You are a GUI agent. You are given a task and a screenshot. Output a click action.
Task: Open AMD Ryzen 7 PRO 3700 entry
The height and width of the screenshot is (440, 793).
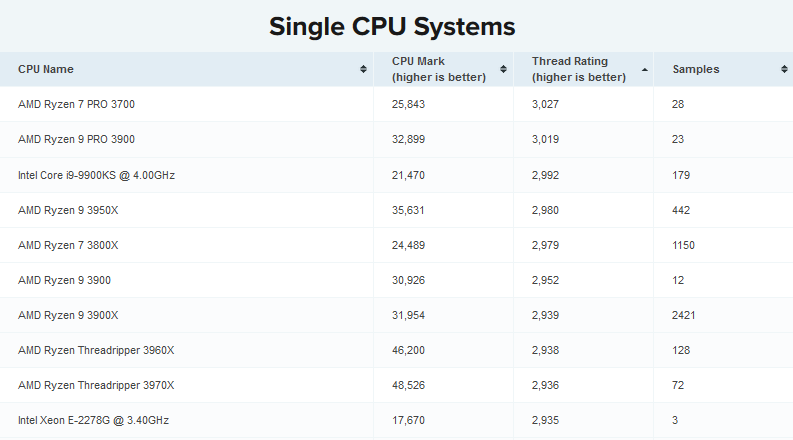click(76, 104)
